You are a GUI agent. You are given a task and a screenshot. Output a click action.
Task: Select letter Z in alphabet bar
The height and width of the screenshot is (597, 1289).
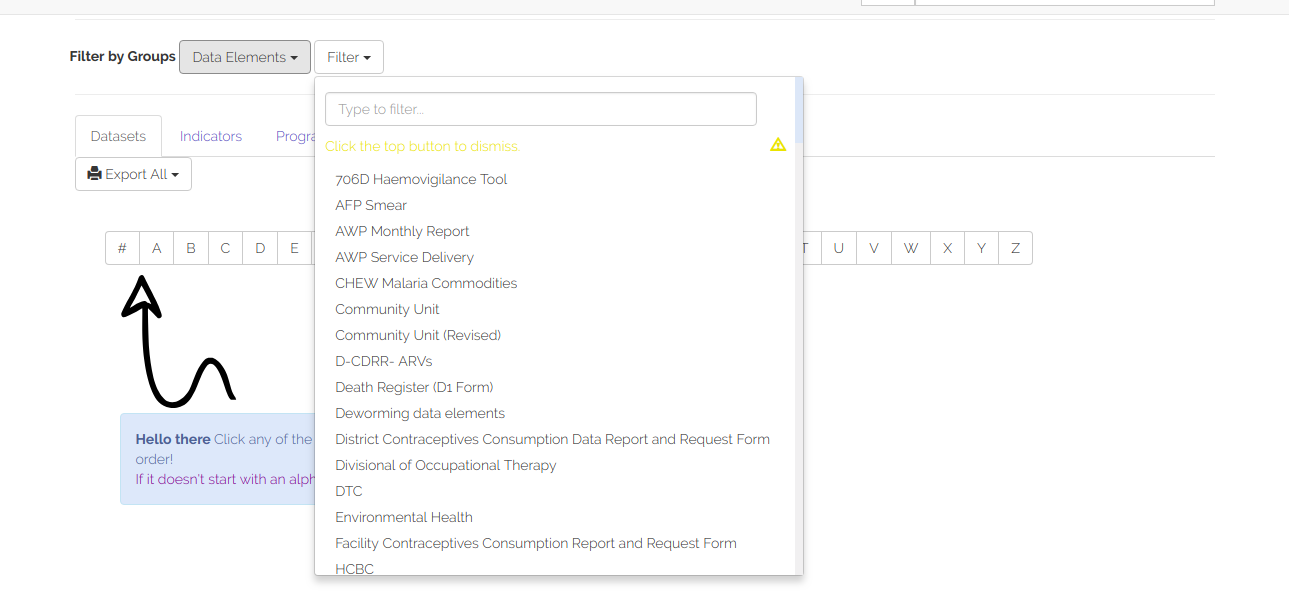click(x=1015, y=248)
